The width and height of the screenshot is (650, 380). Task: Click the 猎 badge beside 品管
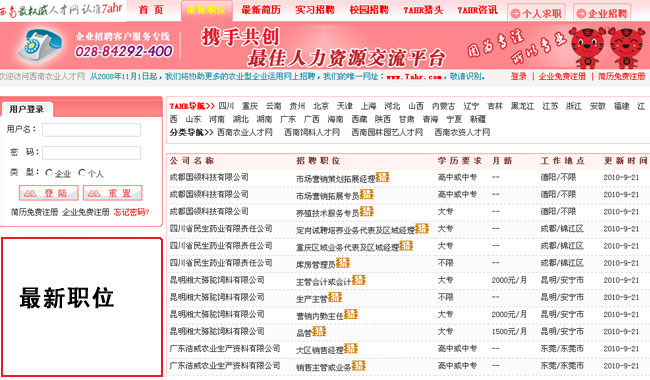pos(319,331)
